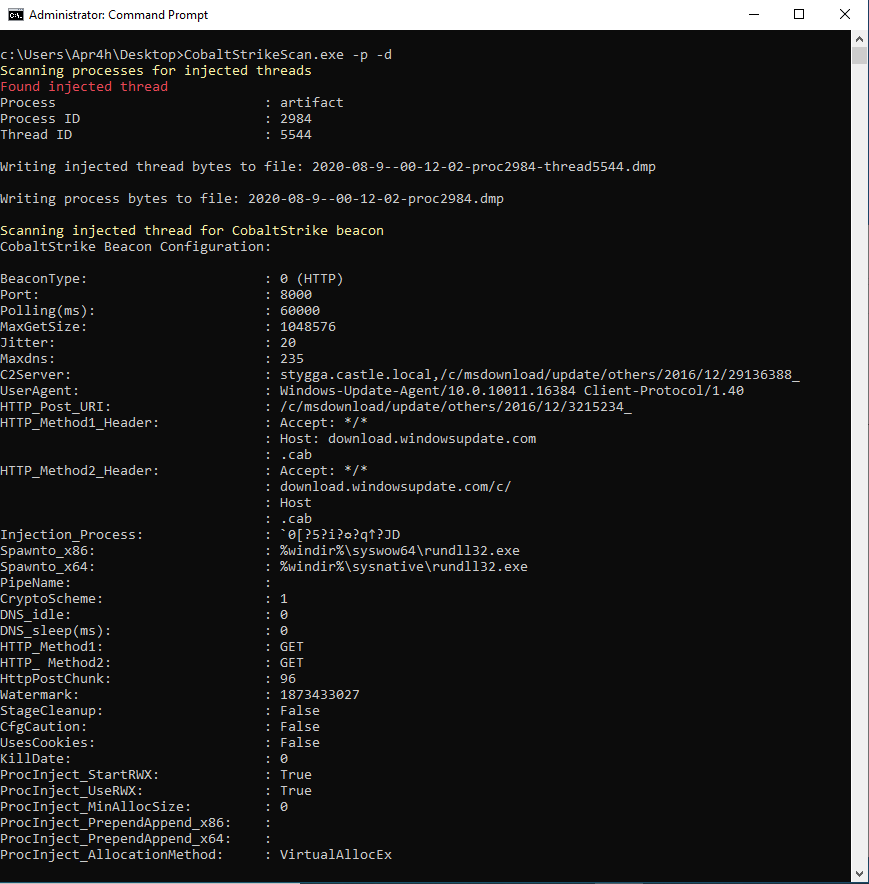Click the scrollbar down arrow
Screen dimensions: 869x884
click(x=859, y=874)
